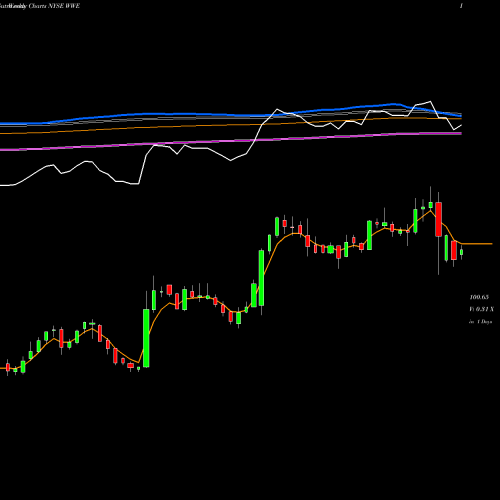Click the tall green candle at the chart's middle breakout
Image resolution: width=500 pixels, height=500 pixels.
click(x=261, y=278)
